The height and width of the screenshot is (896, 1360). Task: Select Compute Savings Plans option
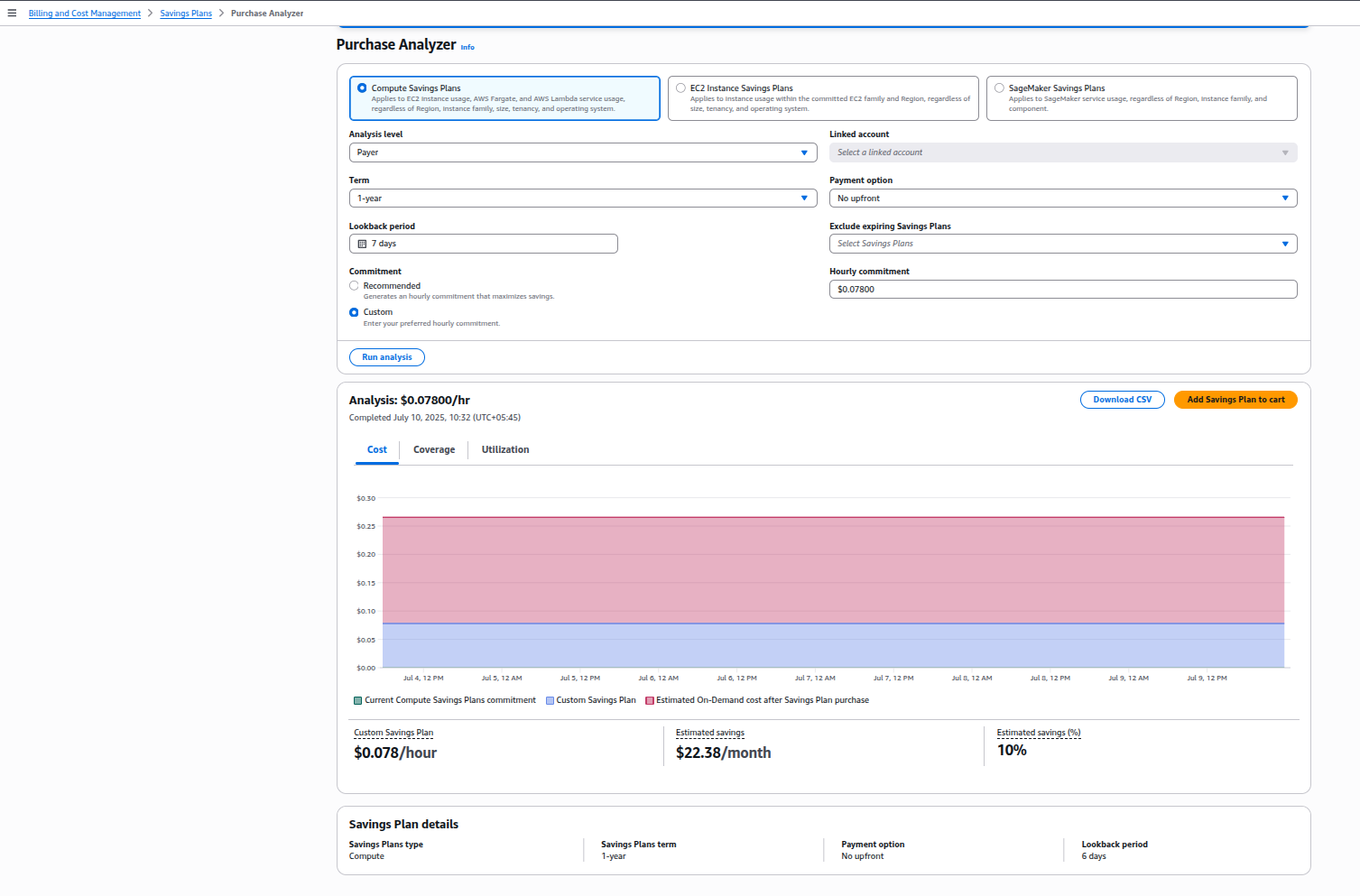pos(362,88)
